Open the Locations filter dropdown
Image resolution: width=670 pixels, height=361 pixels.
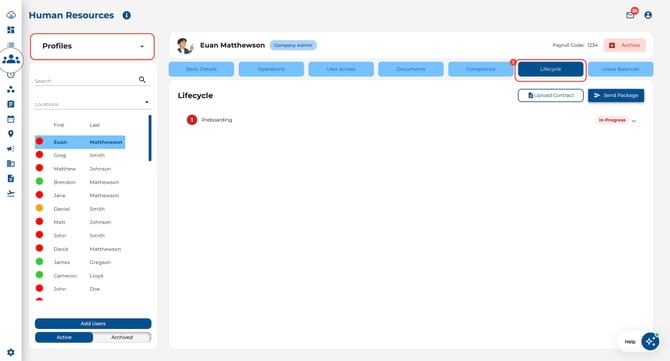click(92, 104)
